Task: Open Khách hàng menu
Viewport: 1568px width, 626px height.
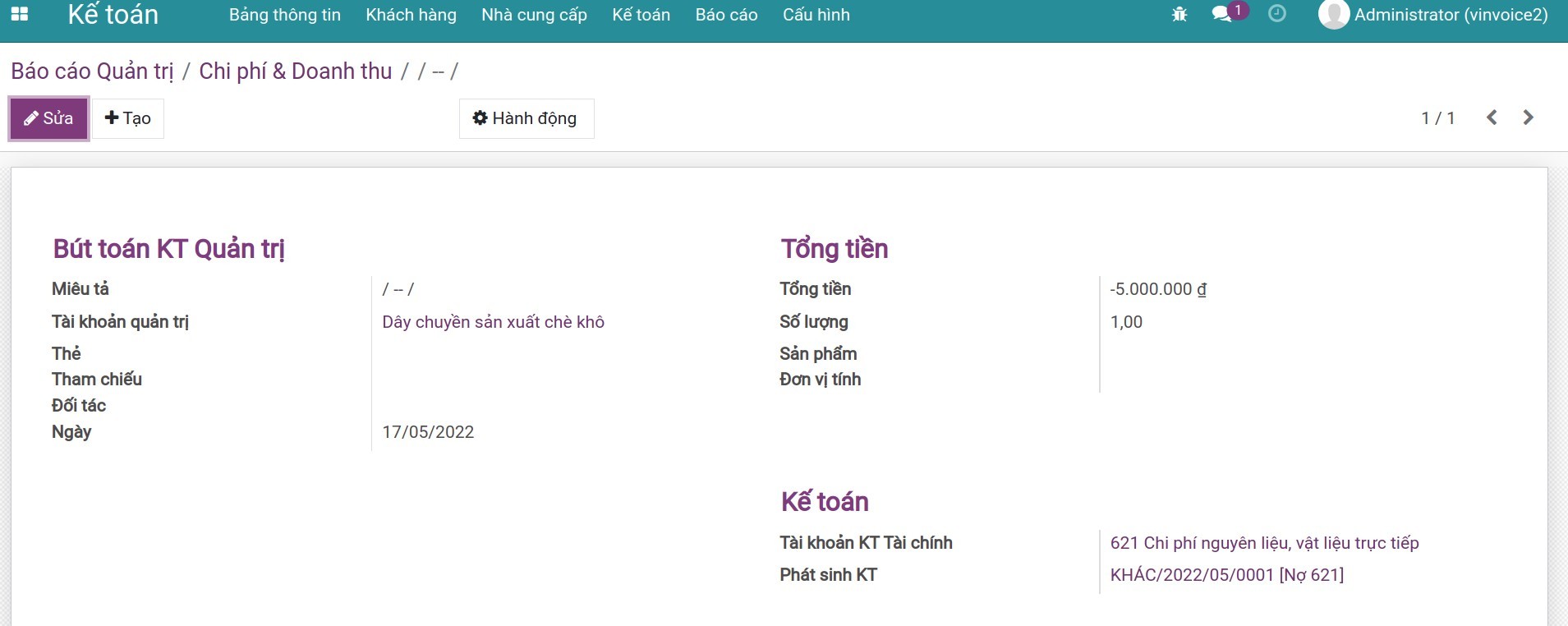Action: [411, 15]
